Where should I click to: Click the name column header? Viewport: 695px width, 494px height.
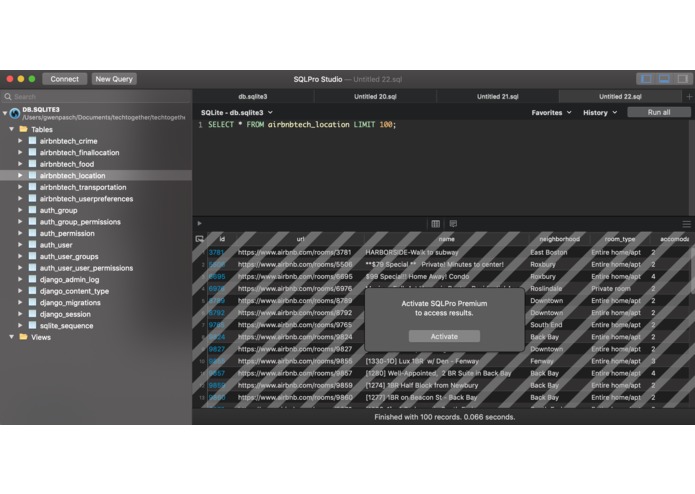click(446, 239)
